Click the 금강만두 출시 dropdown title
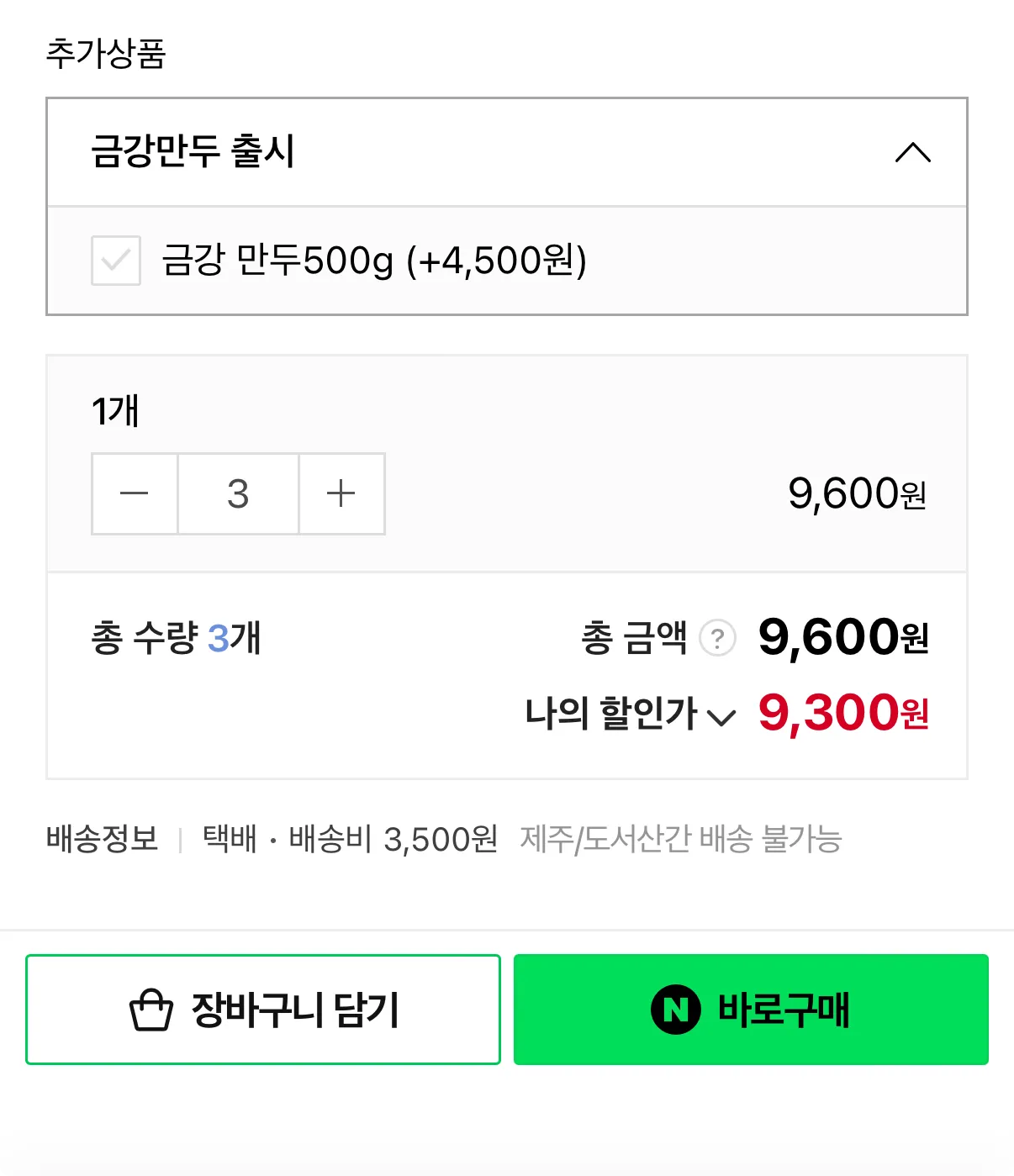This screenshot has height=1176, width=1014. [x=193, y=152]
